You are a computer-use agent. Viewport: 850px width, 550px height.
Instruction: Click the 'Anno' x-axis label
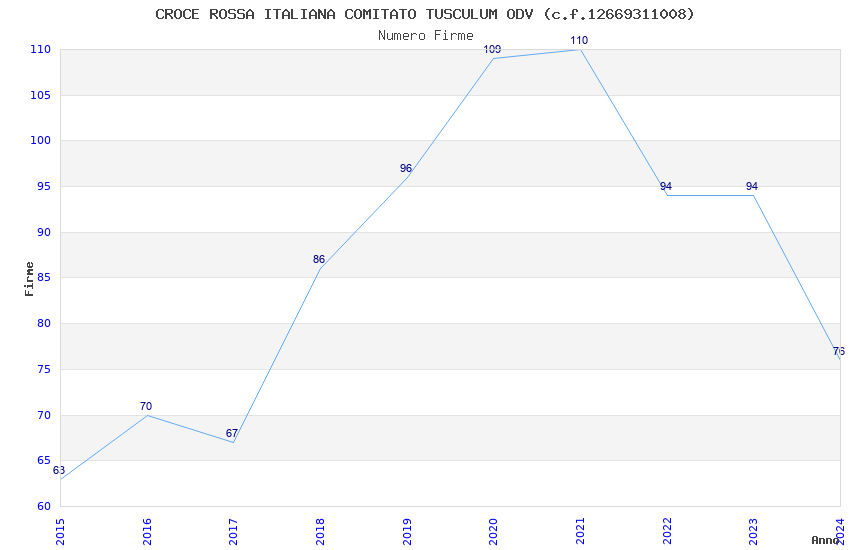point(825,540)
